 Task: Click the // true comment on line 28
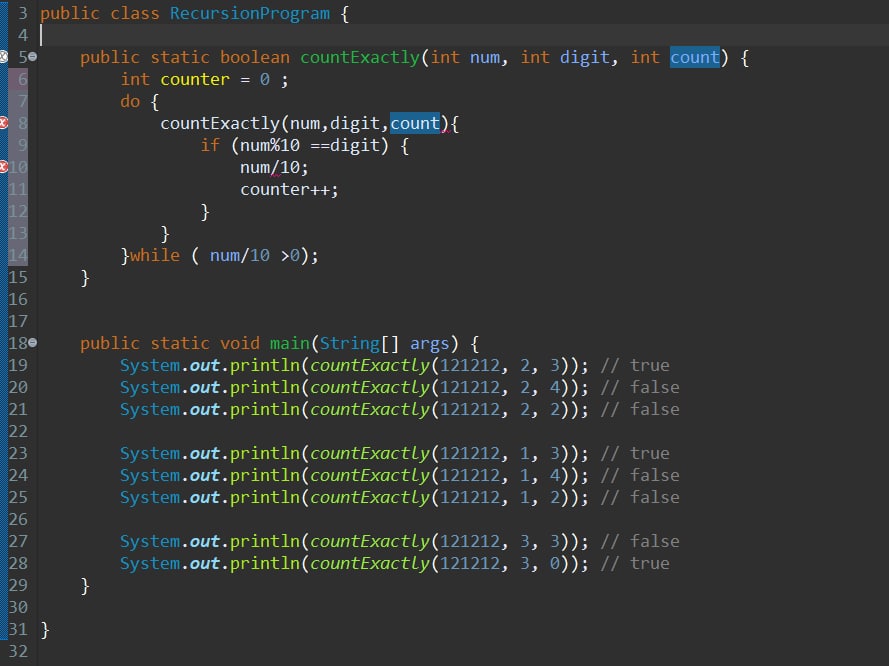(635, 563)
